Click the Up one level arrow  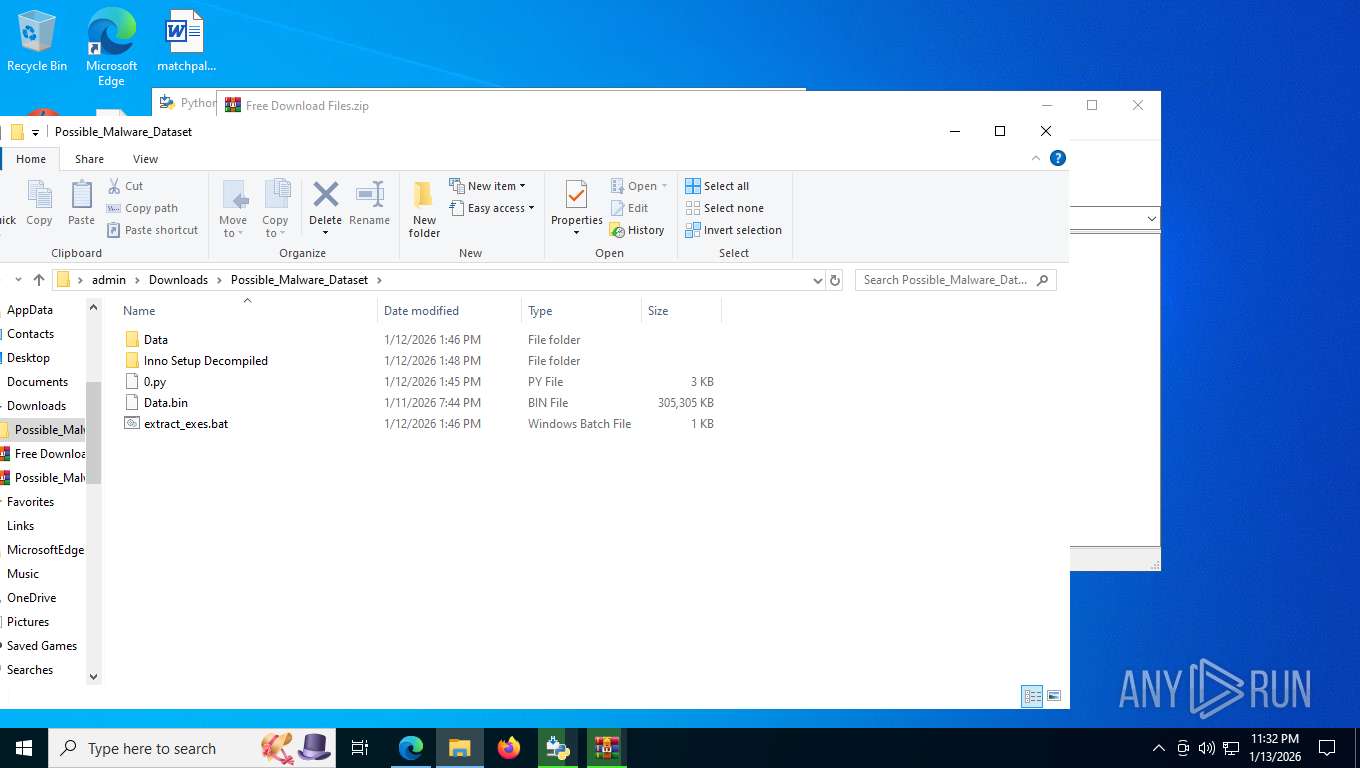coord(39,280)
